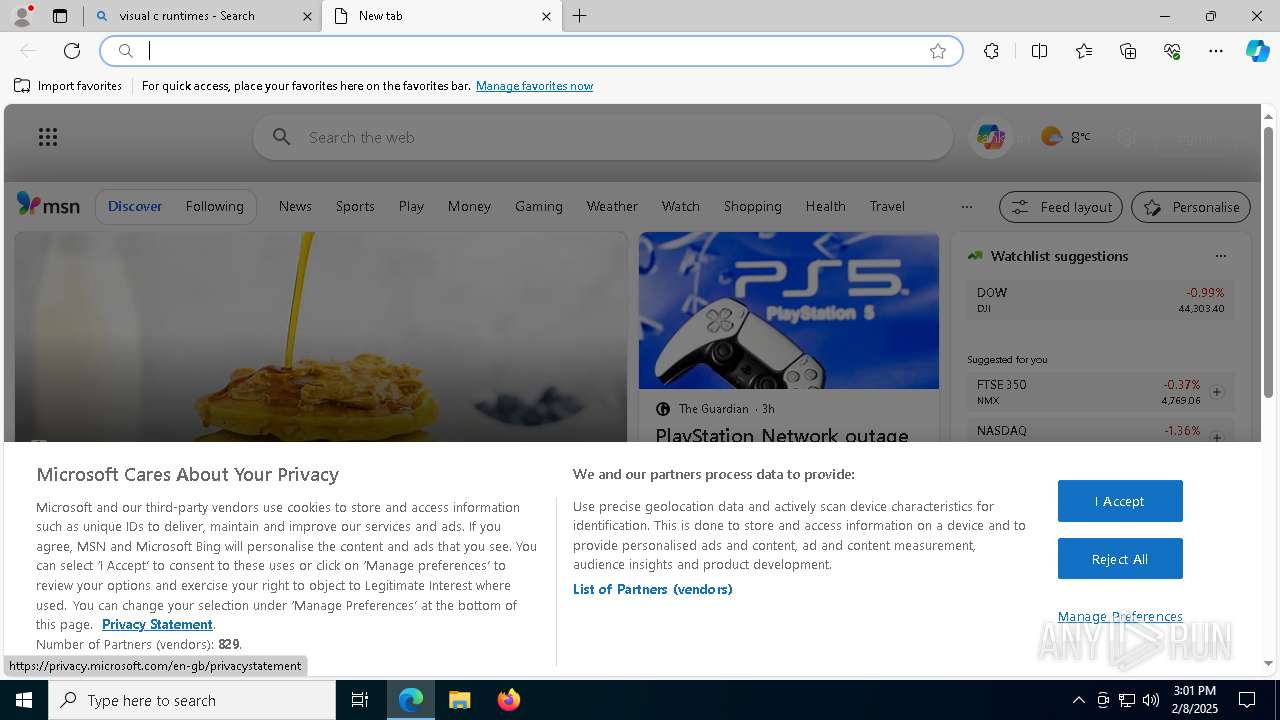
Task: Open the Copilot colorful icon near search
Action: pyautogui.click(x=991, y=137)
